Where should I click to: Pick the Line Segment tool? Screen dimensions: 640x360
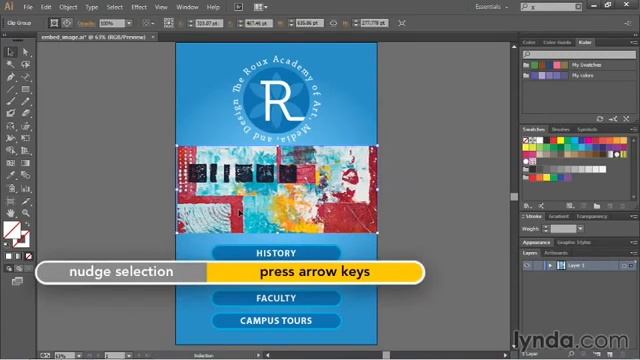pyautogui.click(x=11, y=89)
